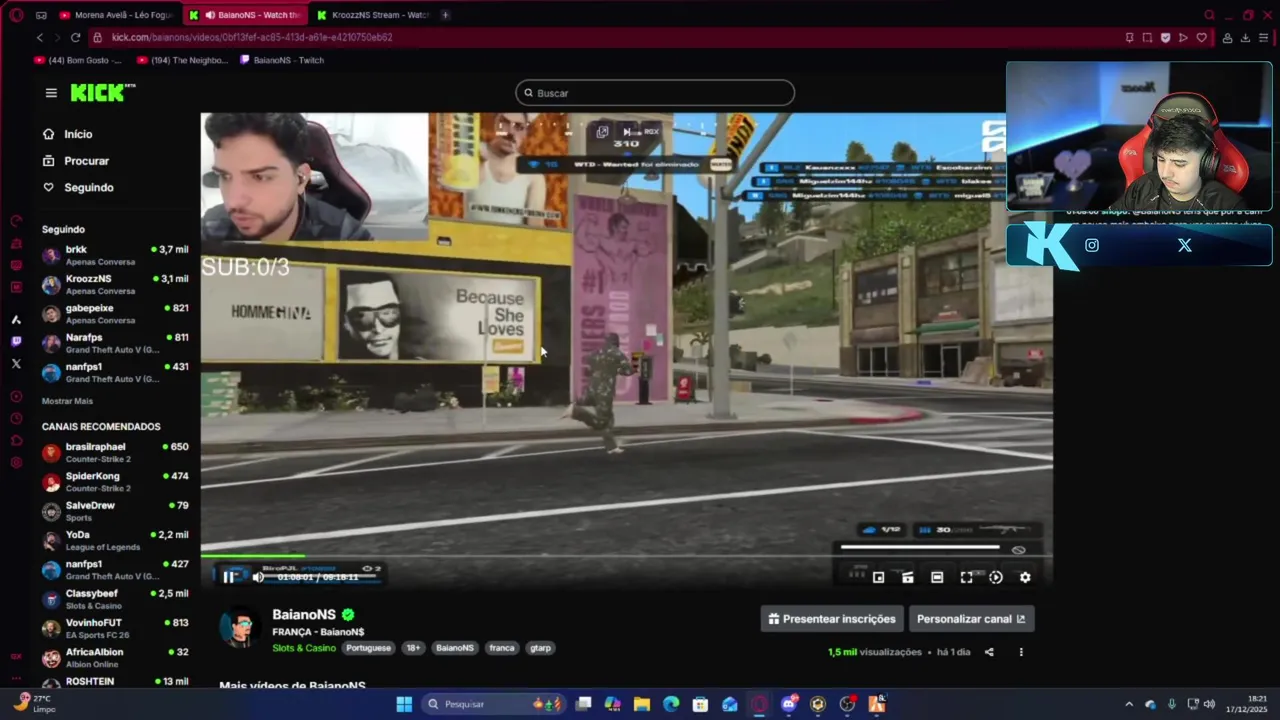Go back in browser history

[x=40, y=37]
